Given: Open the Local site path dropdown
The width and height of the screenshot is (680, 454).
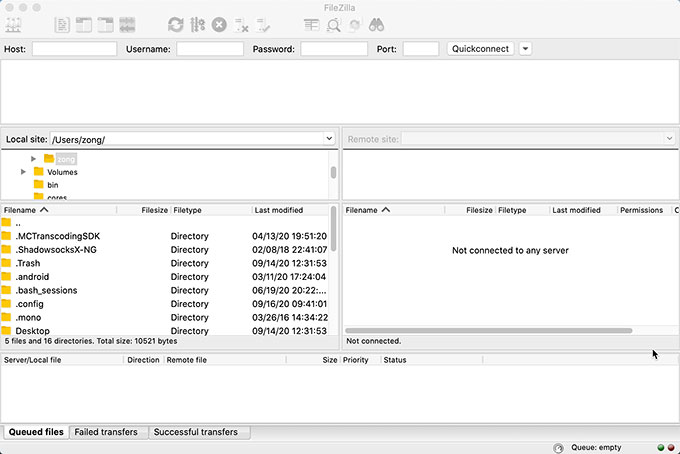Looking at the screenshot, I should [329, 139].
